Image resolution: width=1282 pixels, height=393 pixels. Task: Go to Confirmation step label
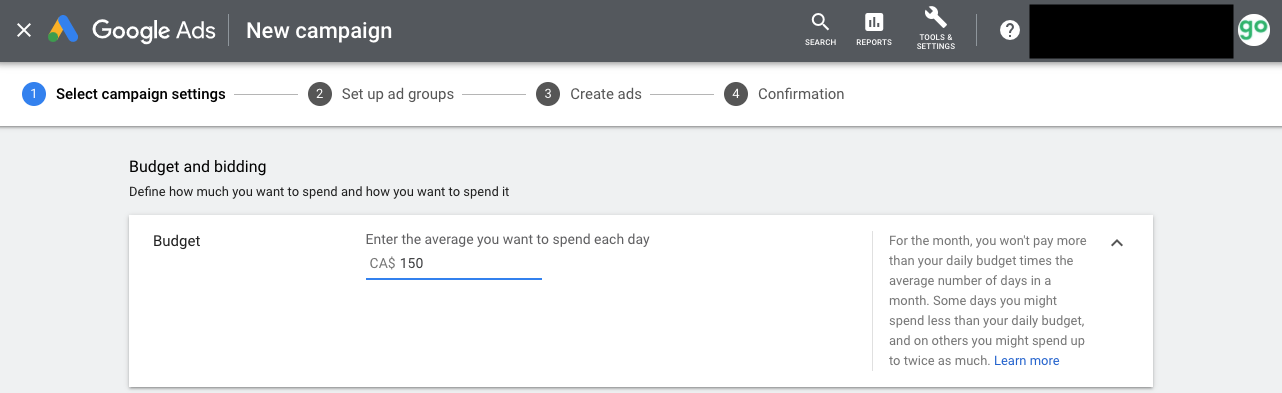coord(801,94)
